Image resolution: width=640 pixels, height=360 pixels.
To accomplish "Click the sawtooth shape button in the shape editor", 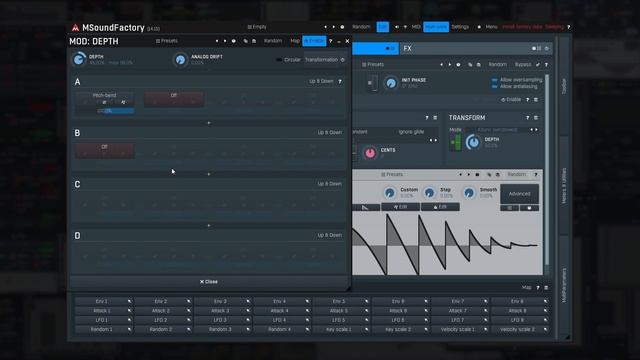I will [365, 207].
